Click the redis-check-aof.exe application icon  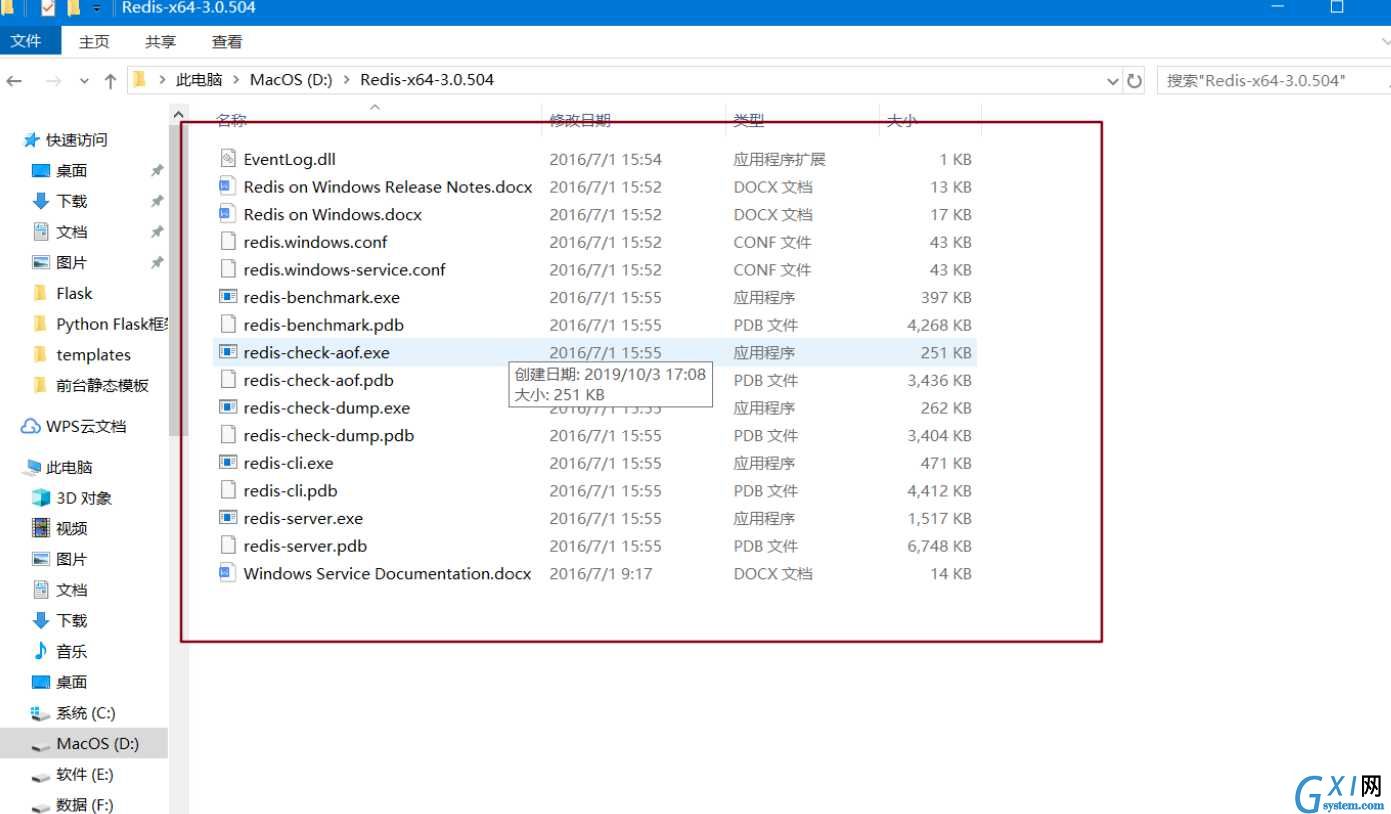point(227,352)
